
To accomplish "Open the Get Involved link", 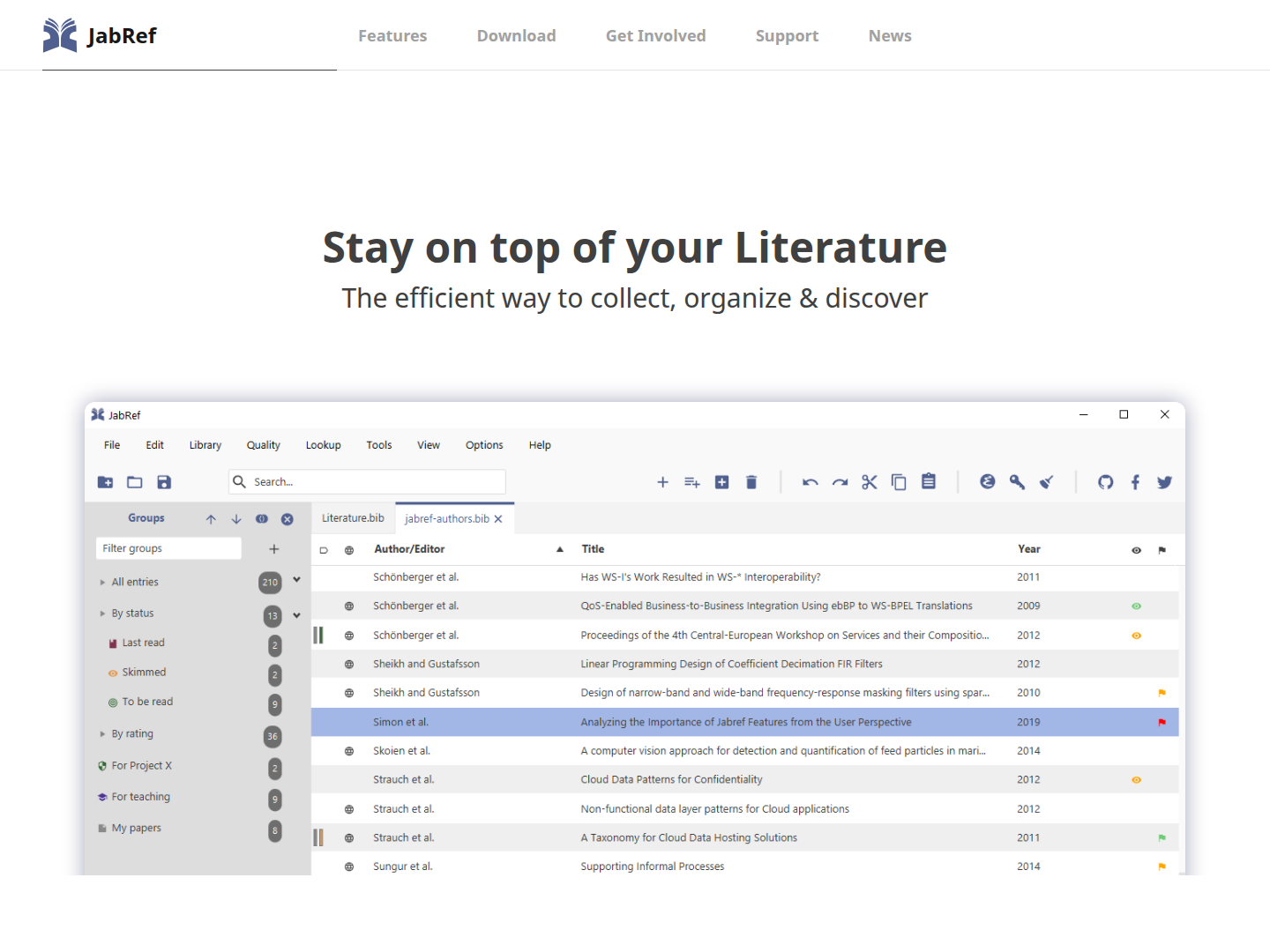I will click(x=656, y=36).
